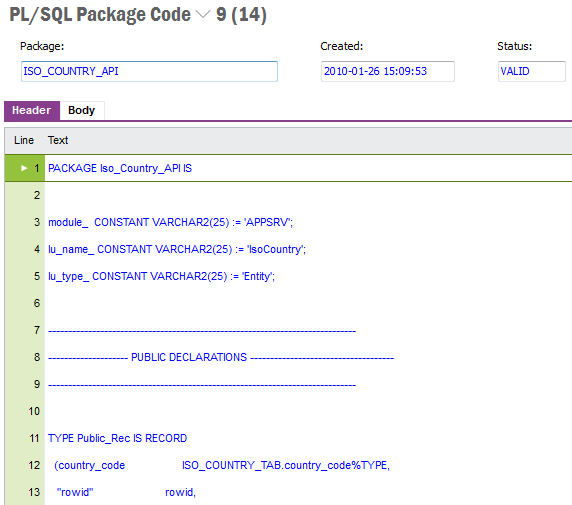This screenshot has width=572, height=505.
Task: Click the PL/SQL Package Code title text
Action: (x=100, y=15)
